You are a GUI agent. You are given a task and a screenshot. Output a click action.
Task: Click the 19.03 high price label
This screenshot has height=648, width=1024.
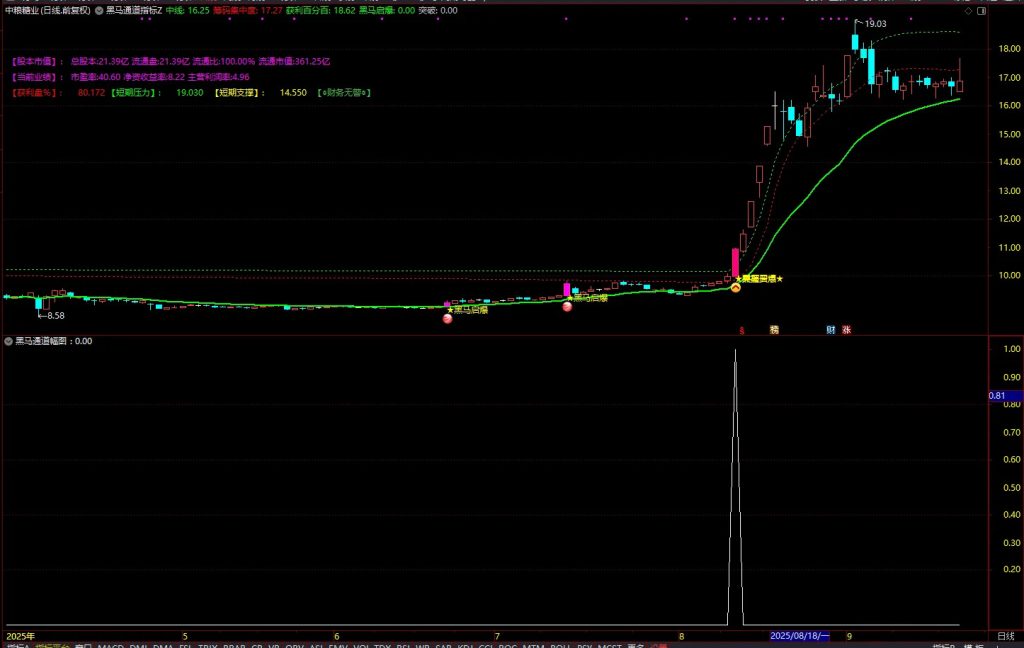point(875,23)
